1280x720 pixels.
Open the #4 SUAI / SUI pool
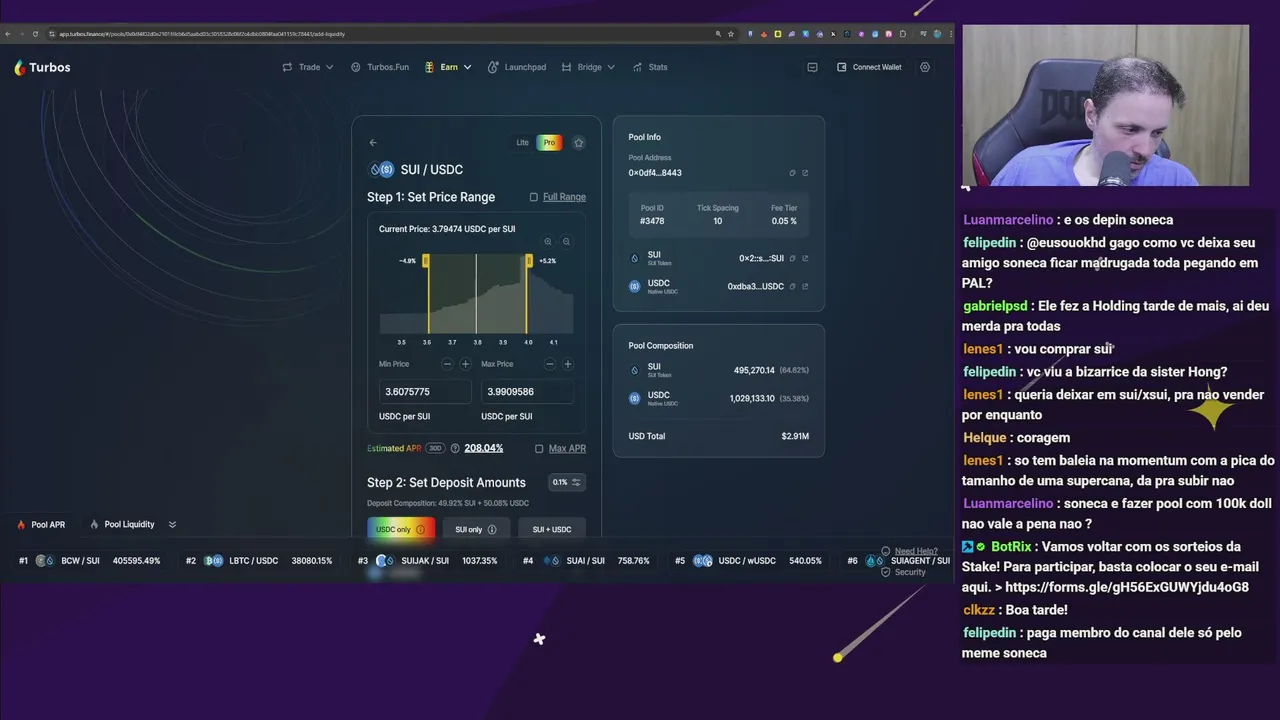[x=586, y=561]
